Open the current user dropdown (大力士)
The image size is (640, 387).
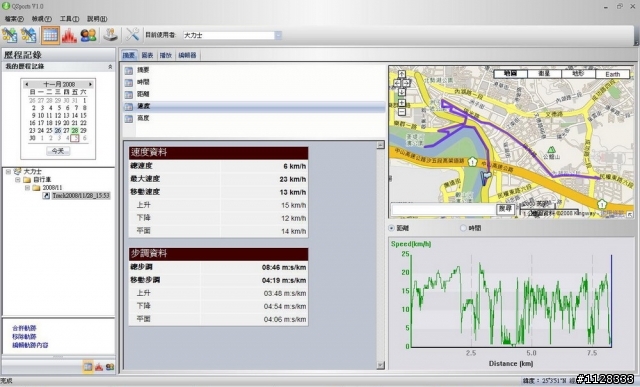click(278, 36)
